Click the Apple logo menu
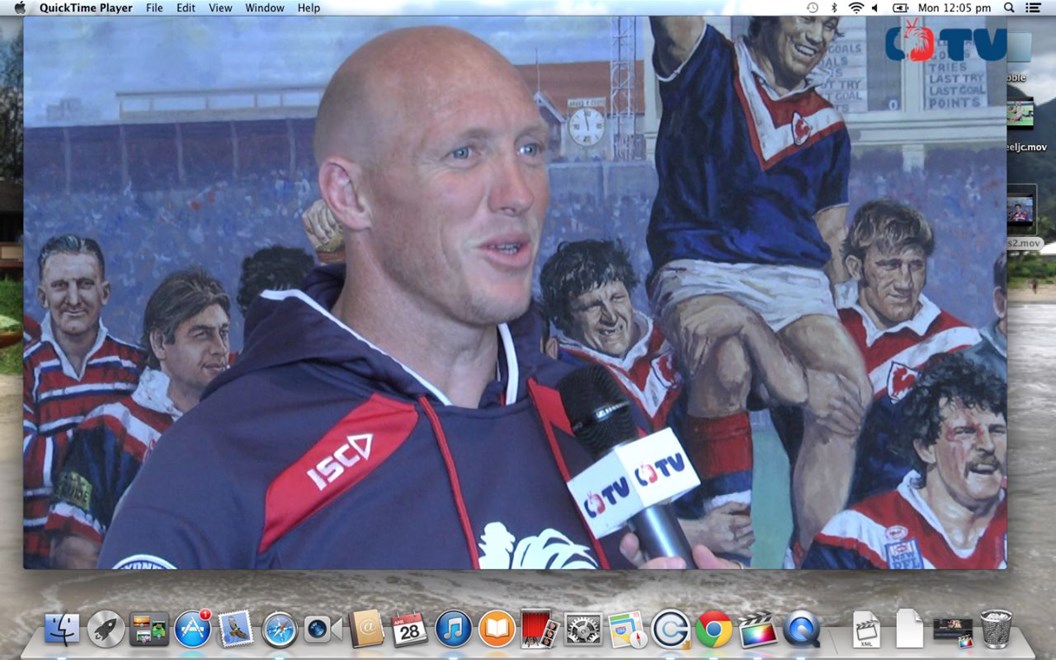Screen dimensions: 1056x660 (x=19, y=8)
